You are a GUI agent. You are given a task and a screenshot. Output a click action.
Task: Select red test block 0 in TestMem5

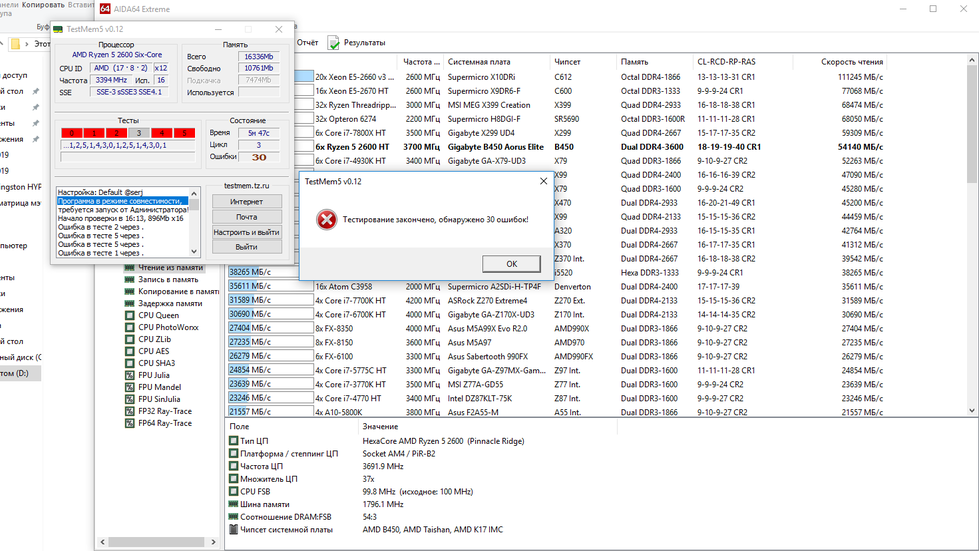pos(72,133)
